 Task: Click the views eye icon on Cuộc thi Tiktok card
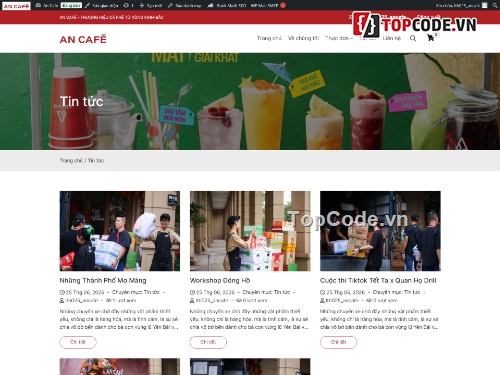tap(368, 300)
